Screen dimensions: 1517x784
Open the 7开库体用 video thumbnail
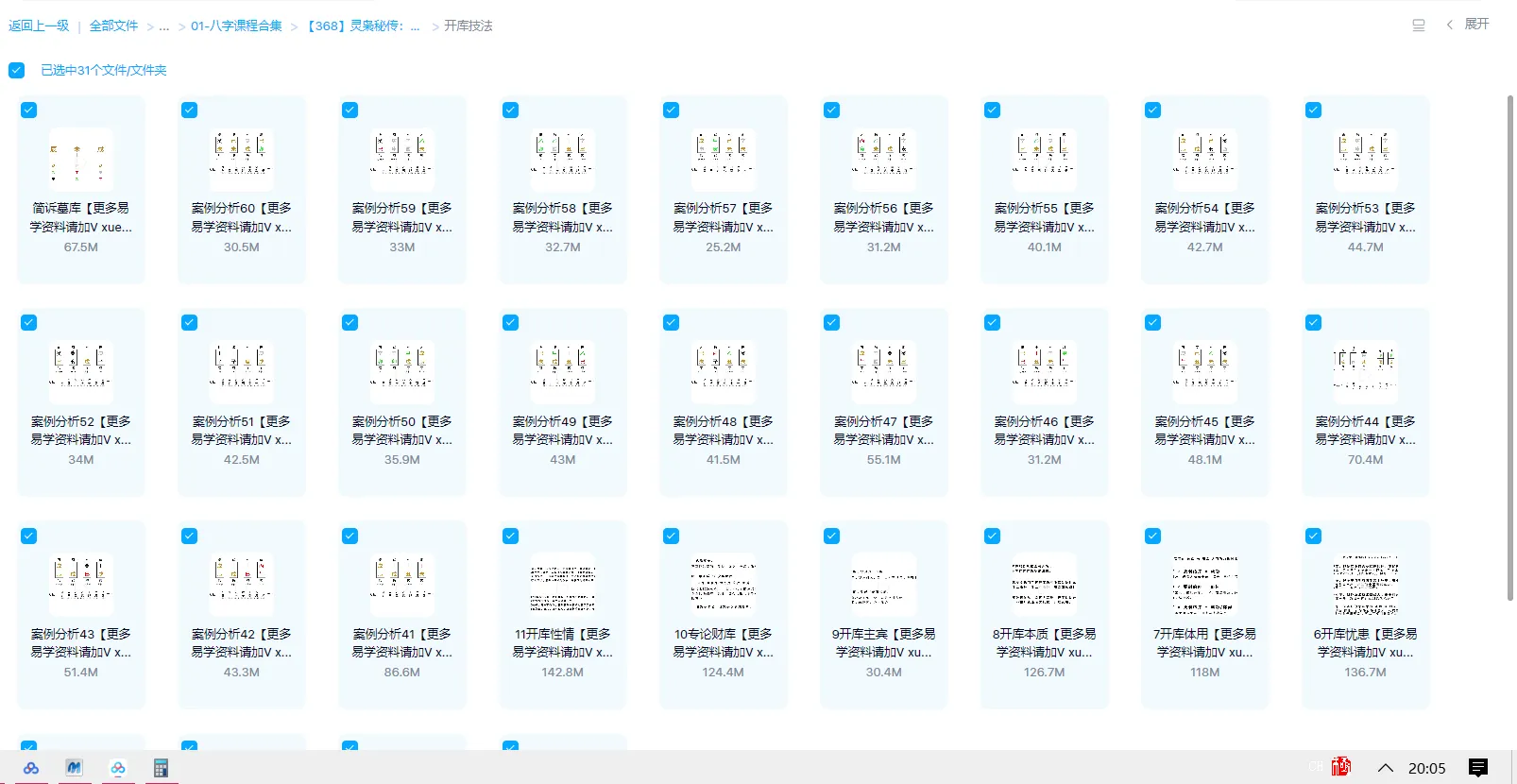[1205, 585]
